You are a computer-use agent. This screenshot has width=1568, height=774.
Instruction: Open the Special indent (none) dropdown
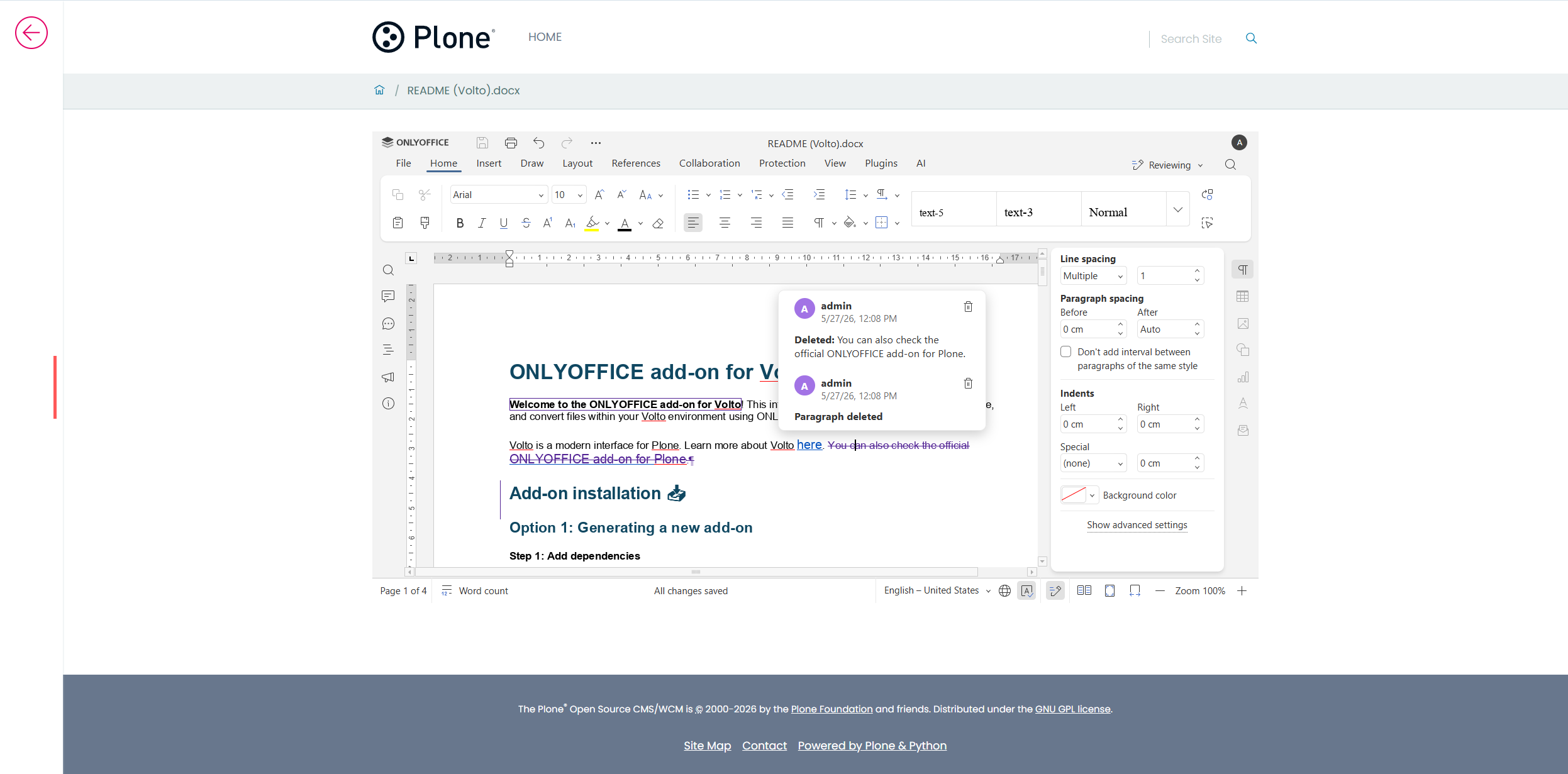pos(1093,463)
